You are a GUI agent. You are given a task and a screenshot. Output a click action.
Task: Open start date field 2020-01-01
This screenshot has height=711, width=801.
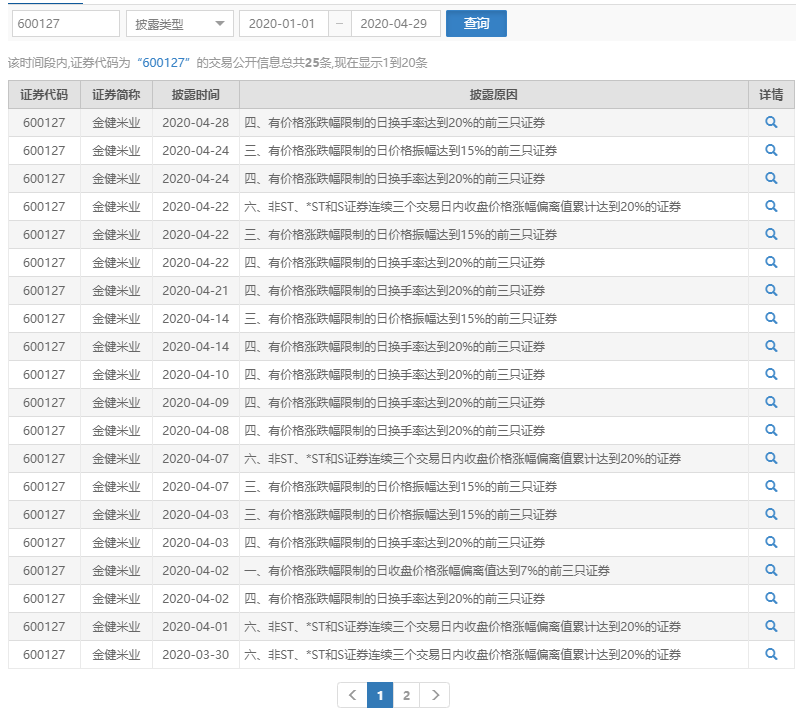(282, 24)
